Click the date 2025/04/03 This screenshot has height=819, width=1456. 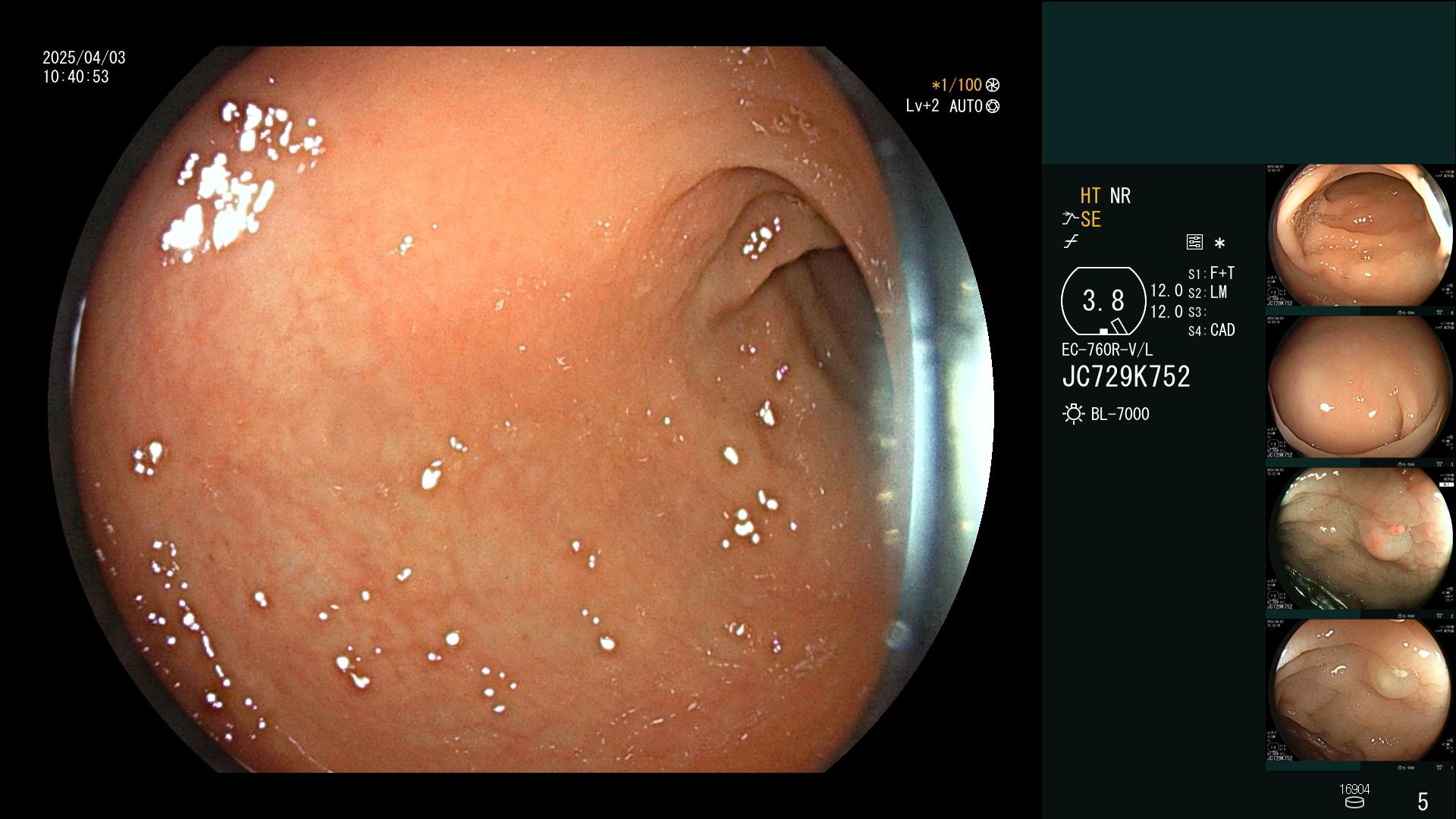(84, 58)
